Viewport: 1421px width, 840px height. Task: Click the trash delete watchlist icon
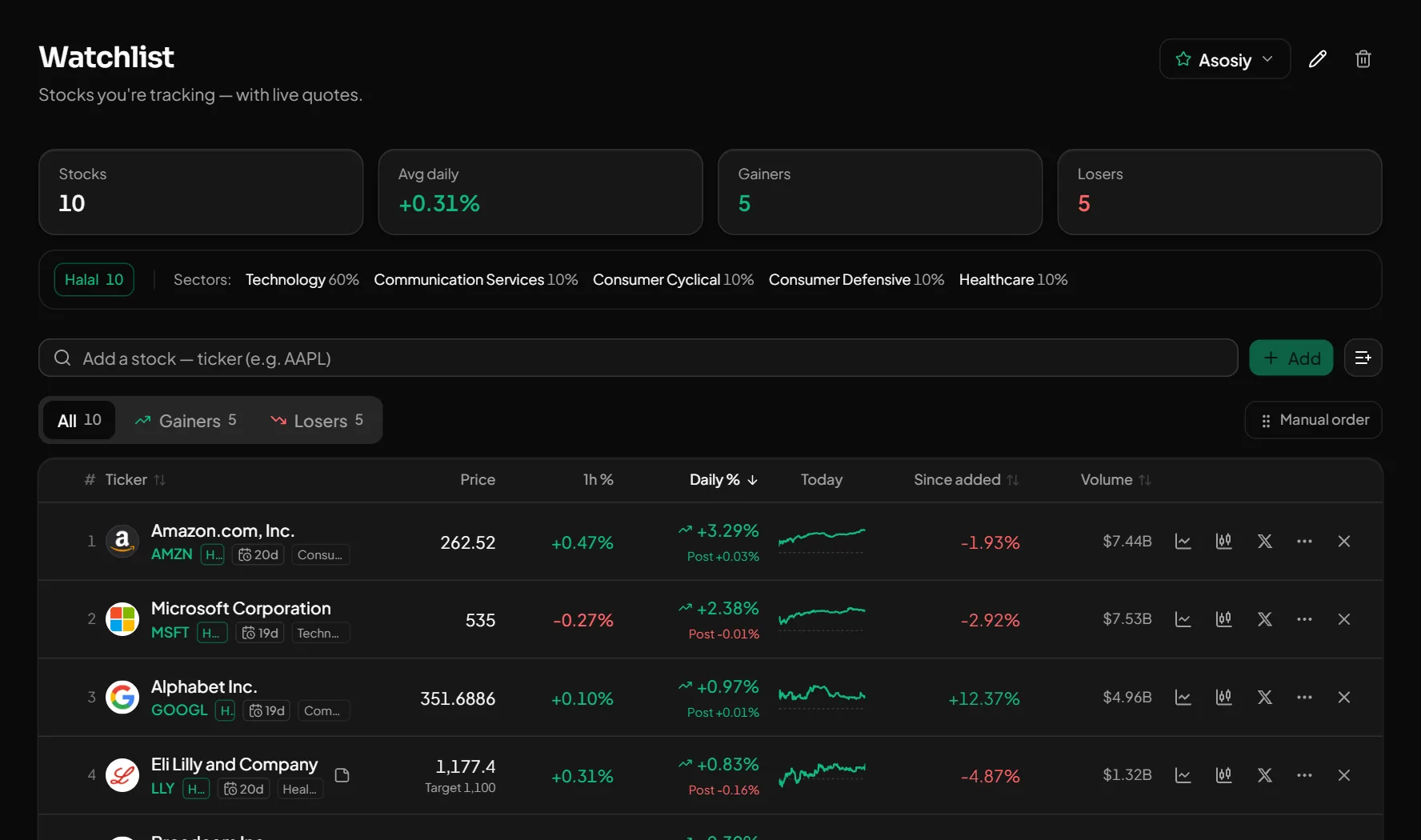click(x=1363, y=59)
